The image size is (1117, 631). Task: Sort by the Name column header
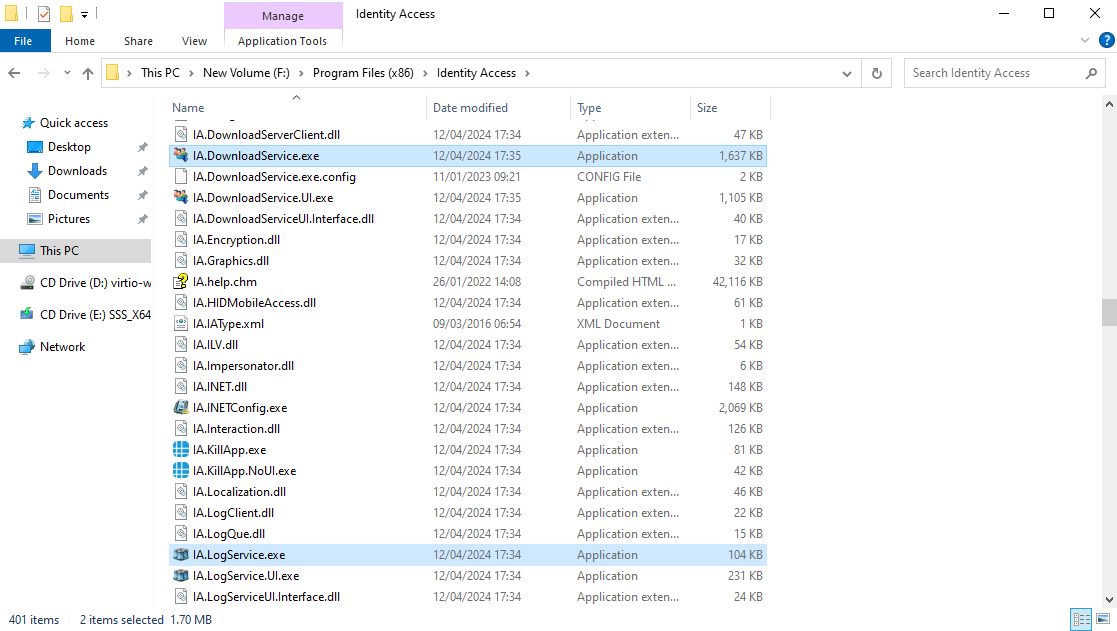[x=188, y=108]
